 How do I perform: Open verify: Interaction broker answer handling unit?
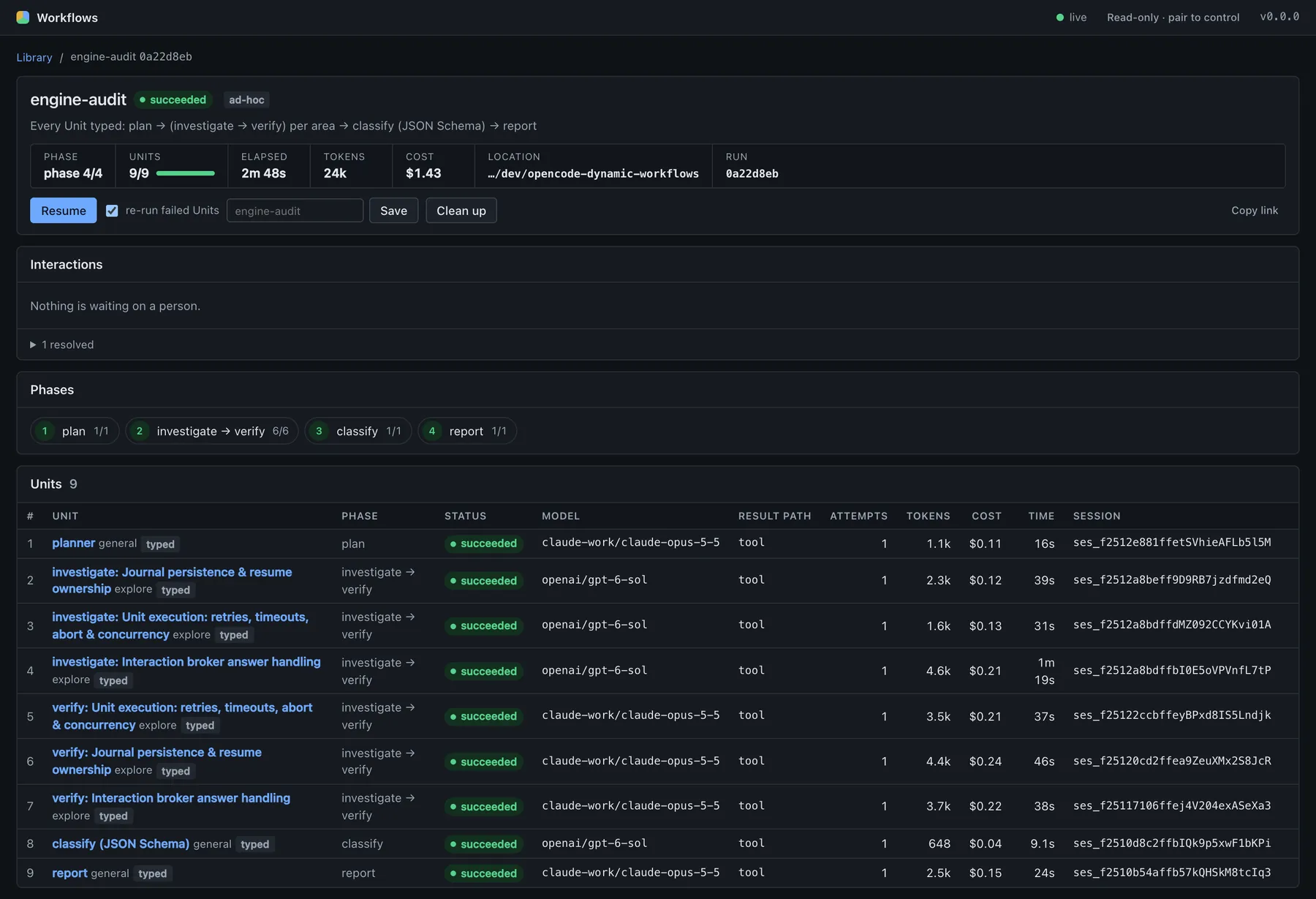click(171, 798)
